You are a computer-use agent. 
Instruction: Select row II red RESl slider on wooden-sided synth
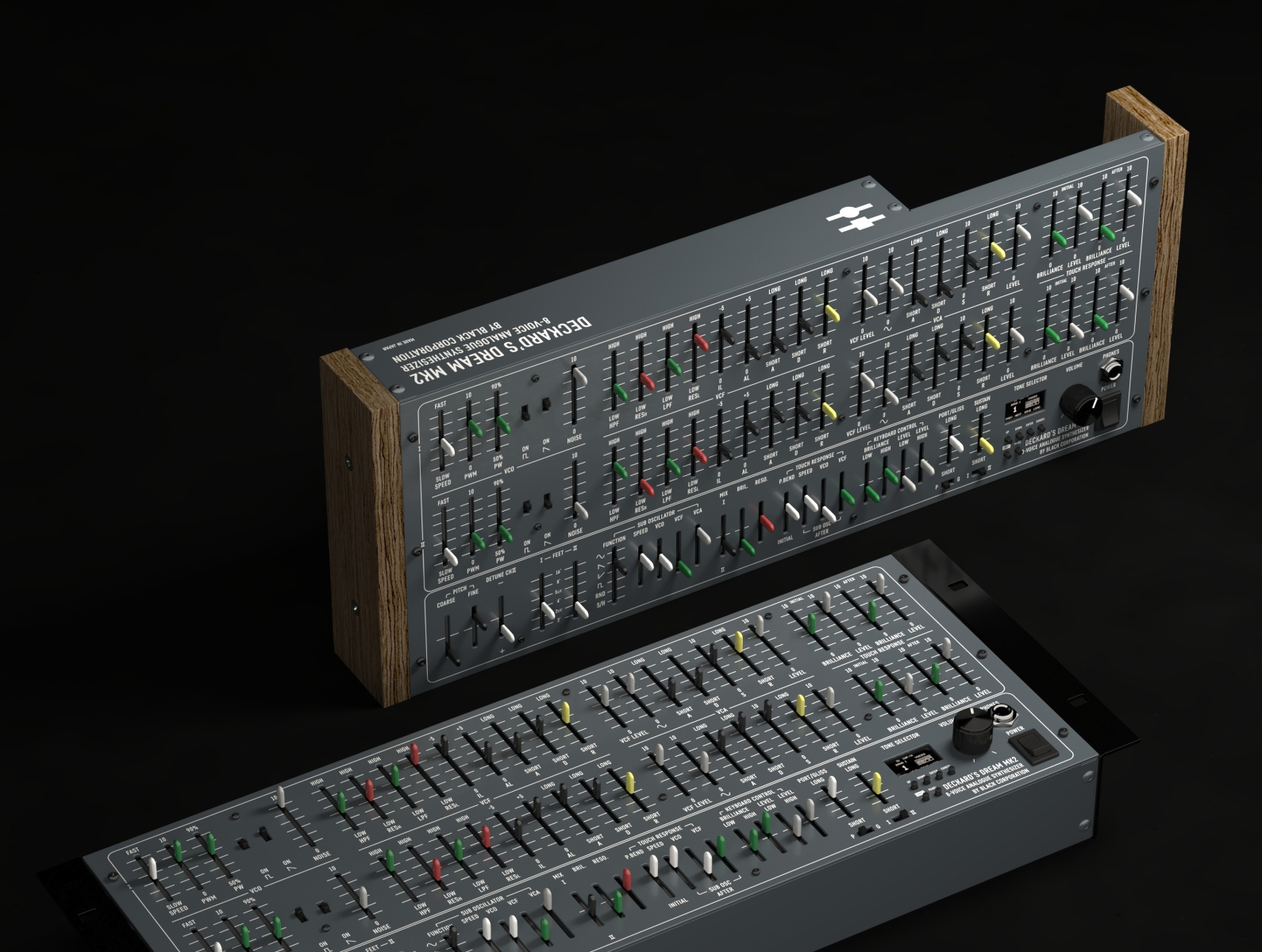[x=700, y=455]
